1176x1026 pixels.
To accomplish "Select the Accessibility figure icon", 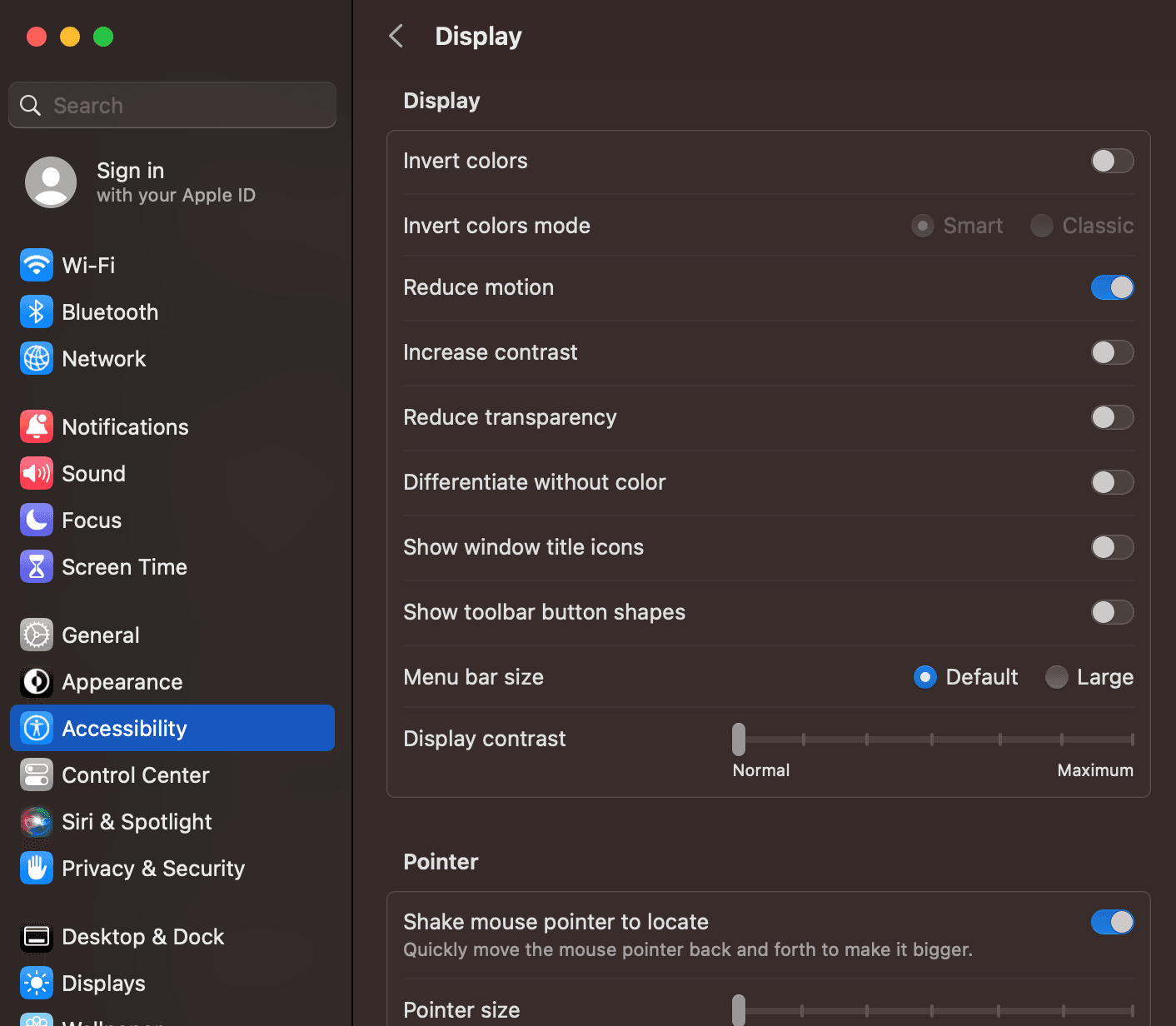I will tap(36, 728).
